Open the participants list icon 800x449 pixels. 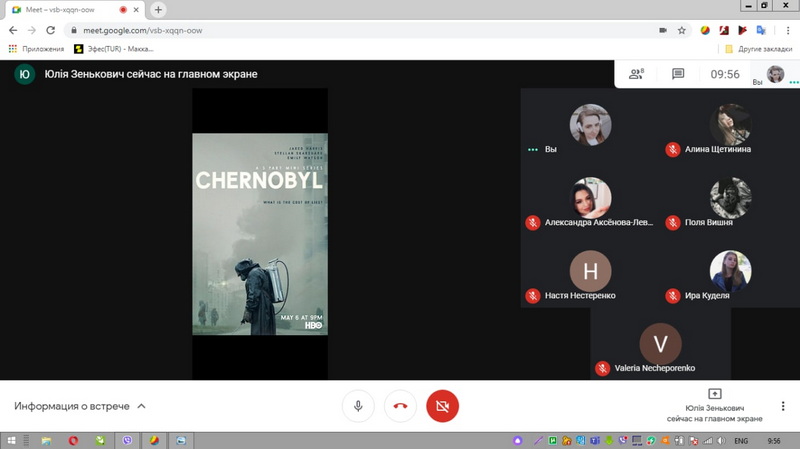coord(636,74)
